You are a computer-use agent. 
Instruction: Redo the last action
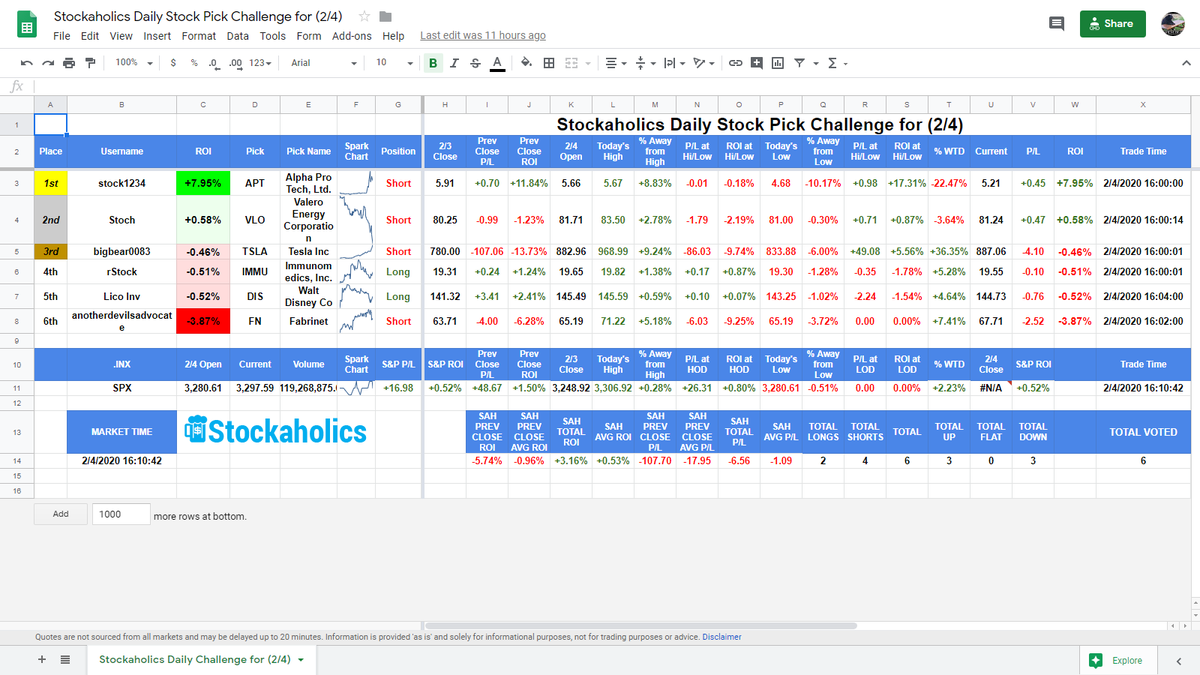coord(47,63)
